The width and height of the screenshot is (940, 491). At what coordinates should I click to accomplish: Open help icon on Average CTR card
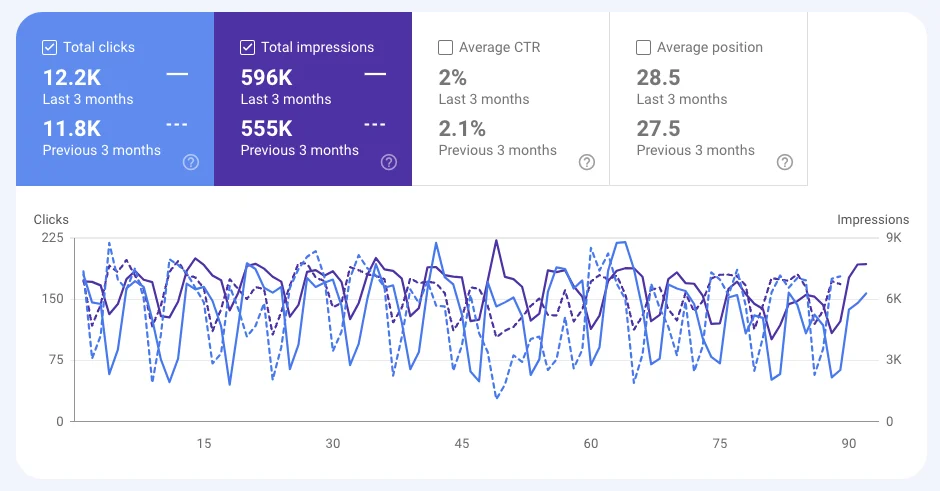coord(586,162)
